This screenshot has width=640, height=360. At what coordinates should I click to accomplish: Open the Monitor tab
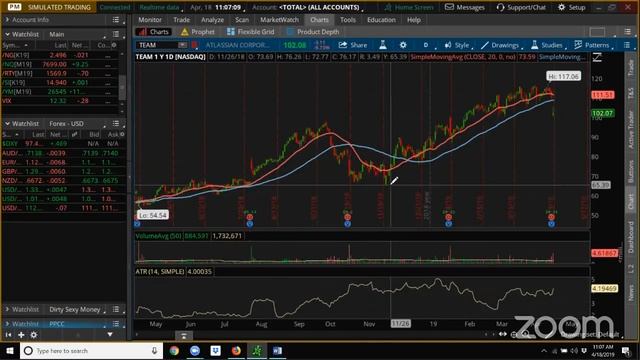[150, 20]
